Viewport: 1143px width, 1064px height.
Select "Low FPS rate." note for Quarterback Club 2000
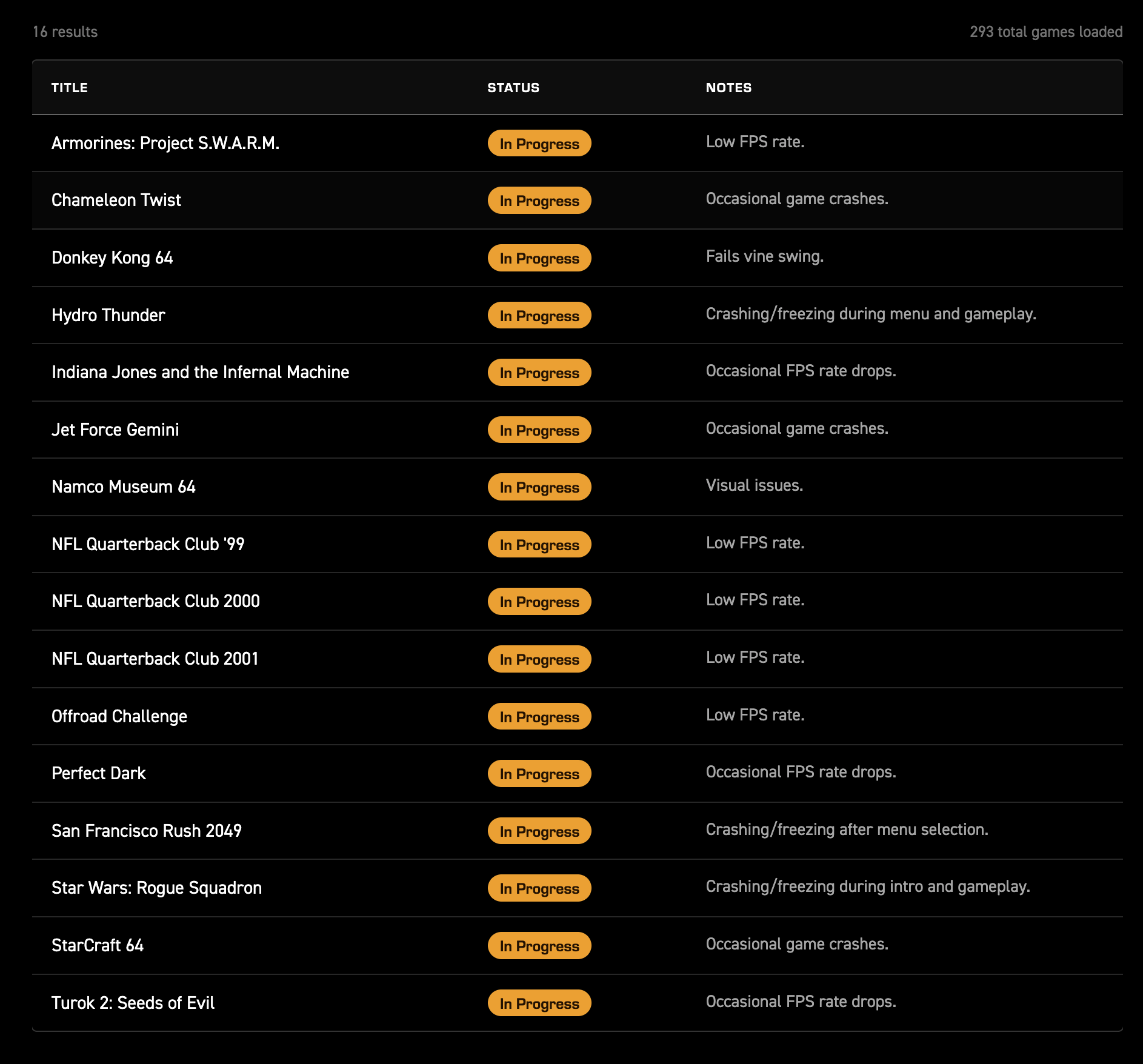tap(755, 600)
